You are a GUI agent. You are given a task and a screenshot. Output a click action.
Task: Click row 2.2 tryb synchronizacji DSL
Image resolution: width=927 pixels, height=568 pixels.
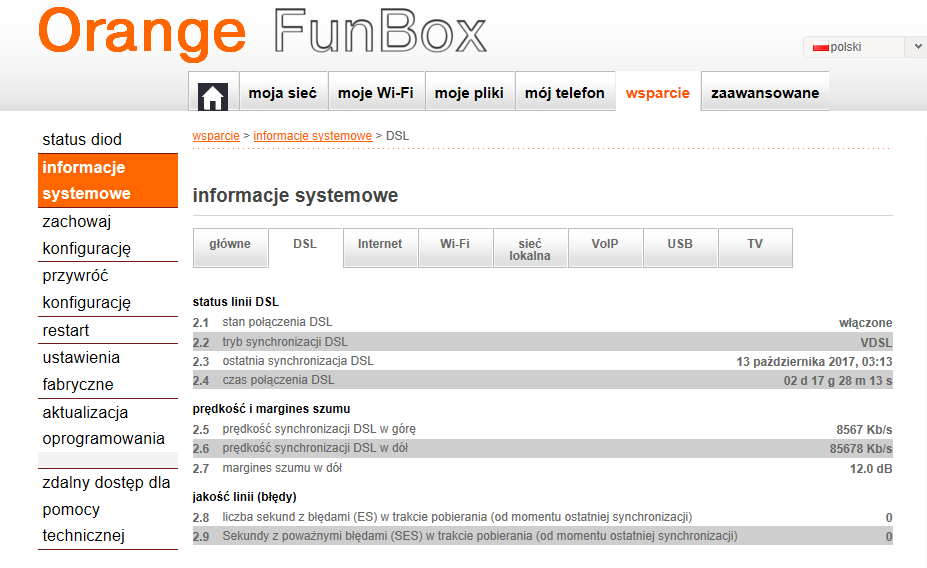(x=543, y=342)
